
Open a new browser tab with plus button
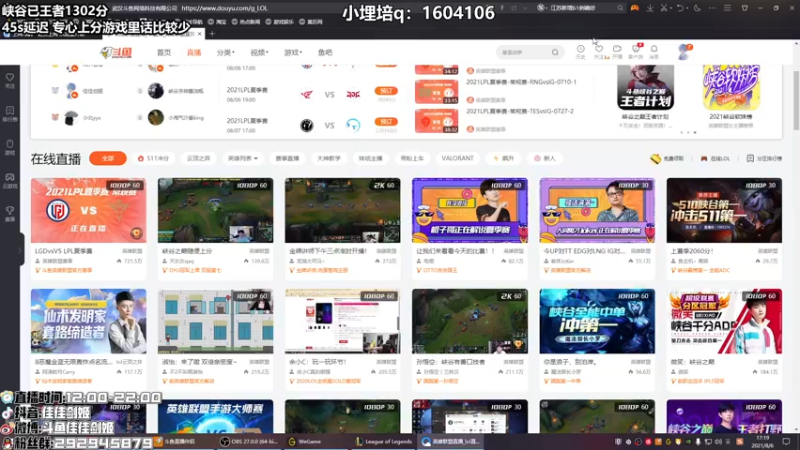click(212, 34)
